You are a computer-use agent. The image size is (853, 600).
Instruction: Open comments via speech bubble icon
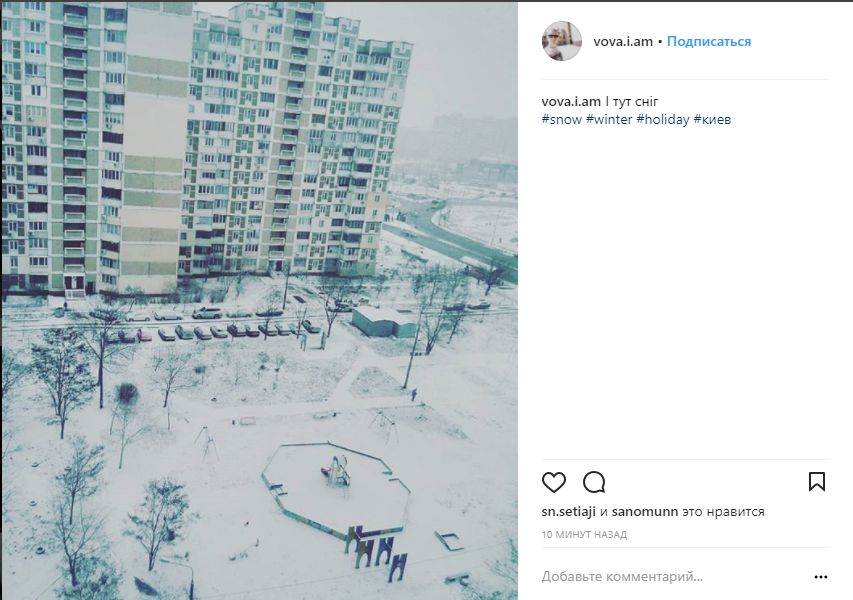pos(594,483)
